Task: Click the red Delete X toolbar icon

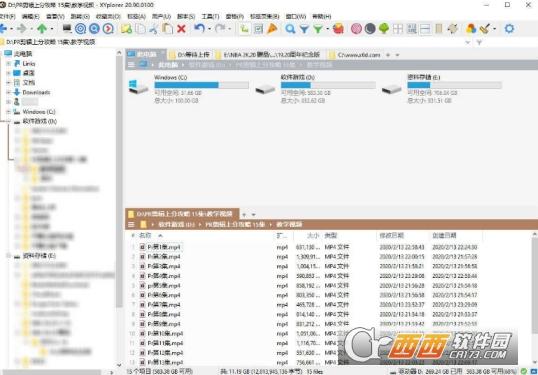Action: click(x=182, y=29)
